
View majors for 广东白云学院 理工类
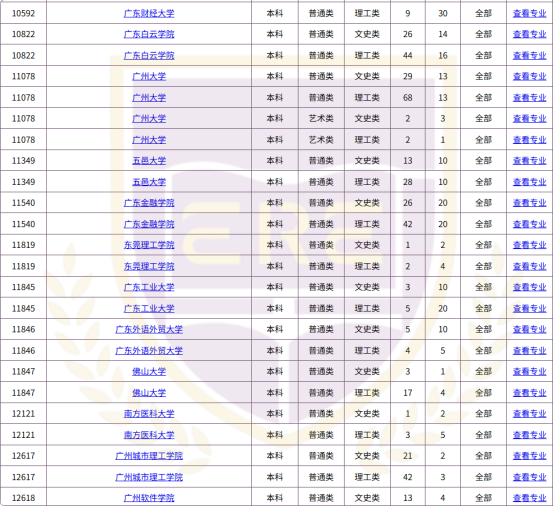point(529,55)
